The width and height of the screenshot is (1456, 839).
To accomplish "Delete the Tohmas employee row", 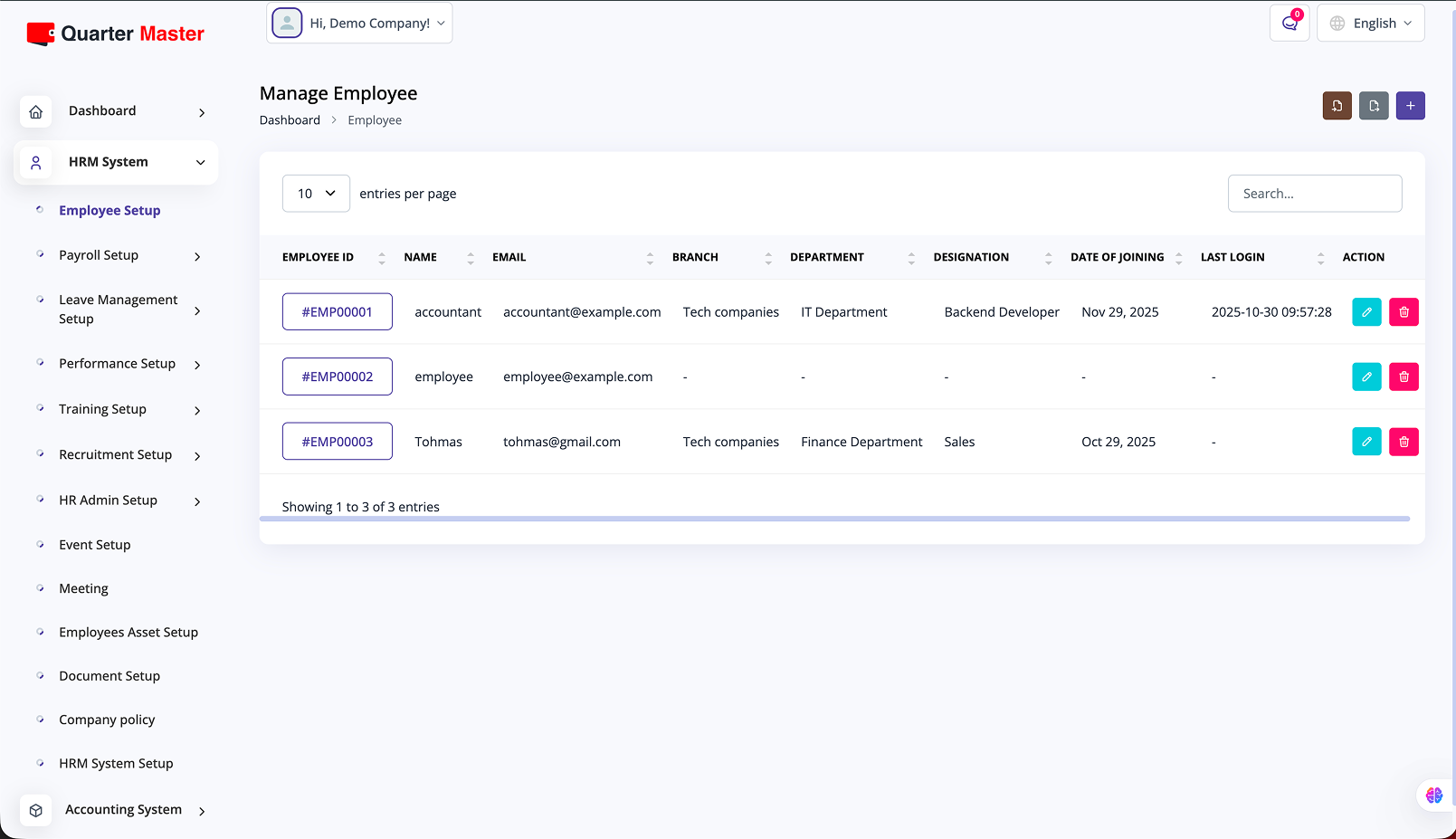I will pos(1404,442).
